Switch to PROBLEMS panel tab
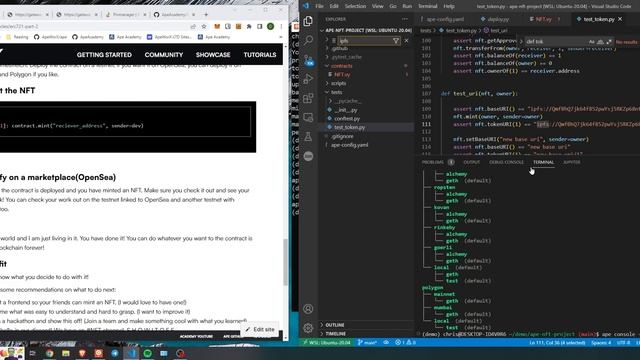The height and width of the screenshot is (360, 640). (433, 162)
